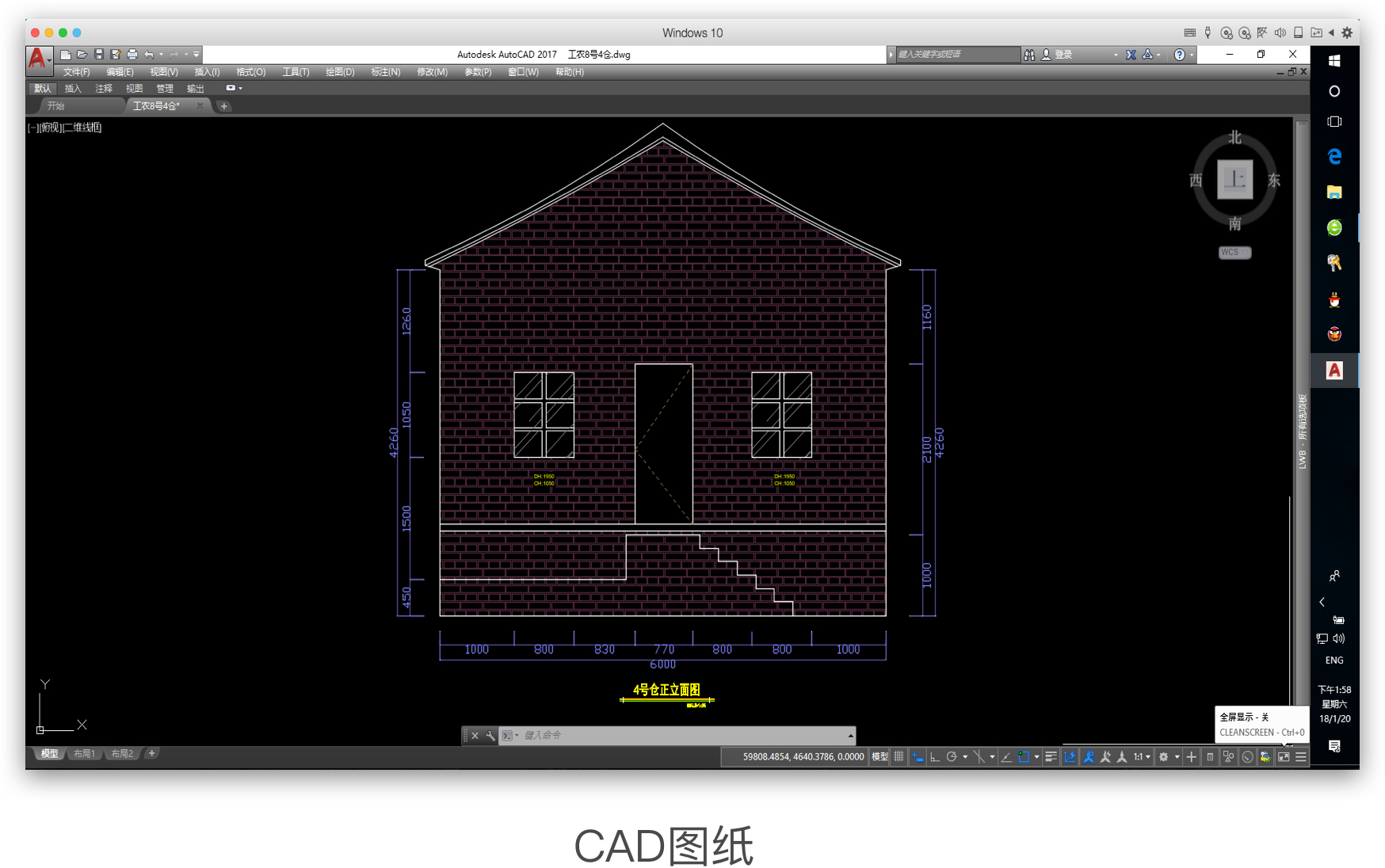Click the Clean Screen fullscreen icon

tap(1284, 757)
